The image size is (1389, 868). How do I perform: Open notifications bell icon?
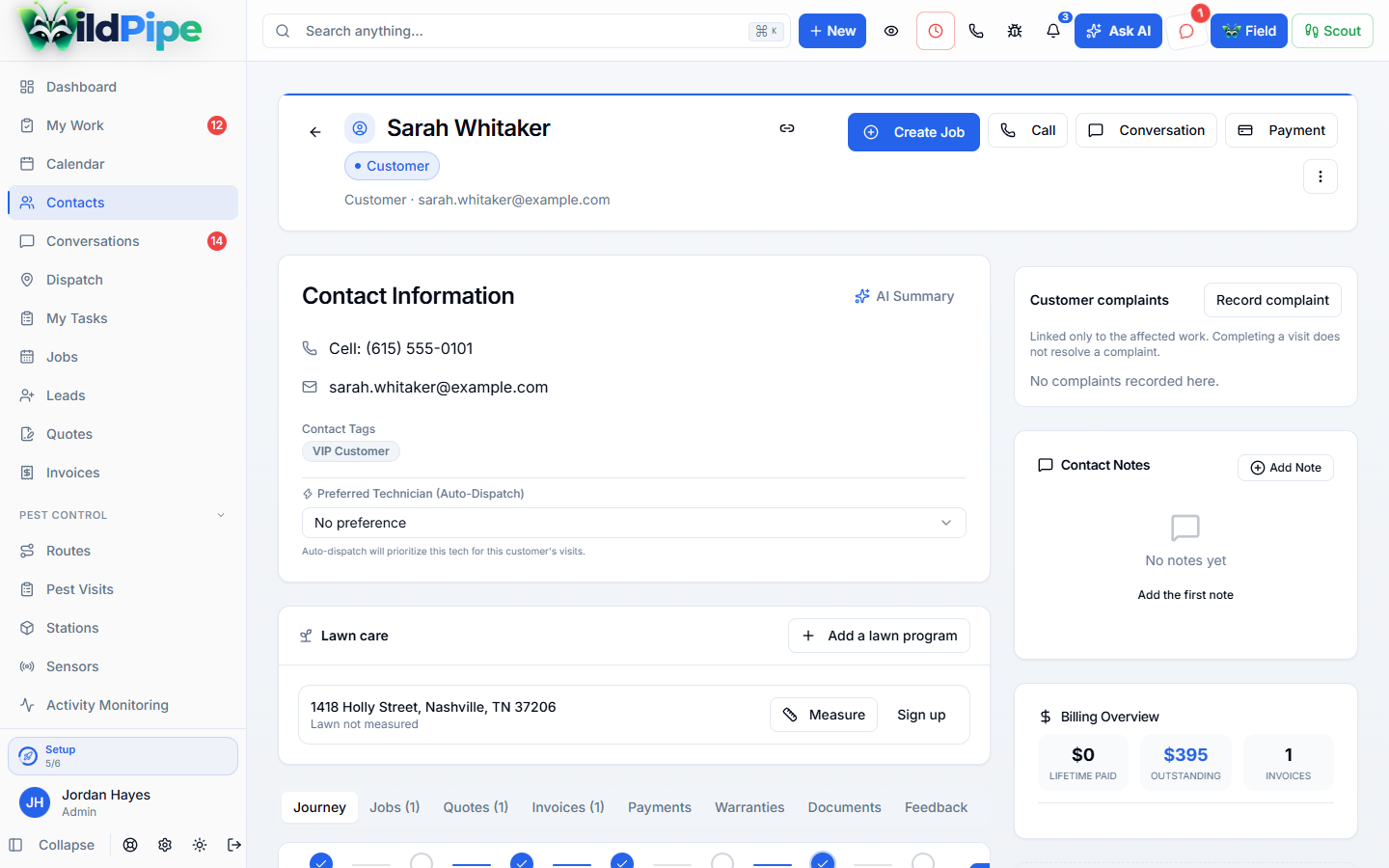1053,31
